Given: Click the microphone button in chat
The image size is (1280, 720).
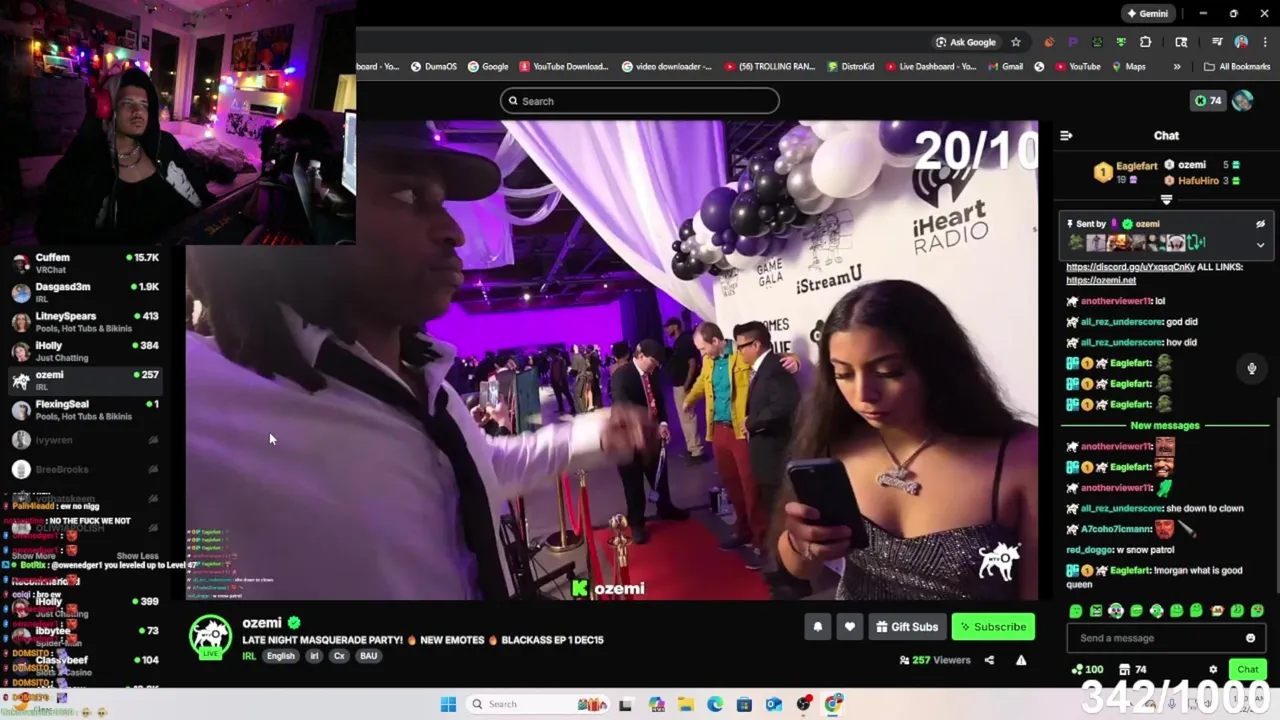Looking at the screenshot, I should click(x=1251, y=368).
